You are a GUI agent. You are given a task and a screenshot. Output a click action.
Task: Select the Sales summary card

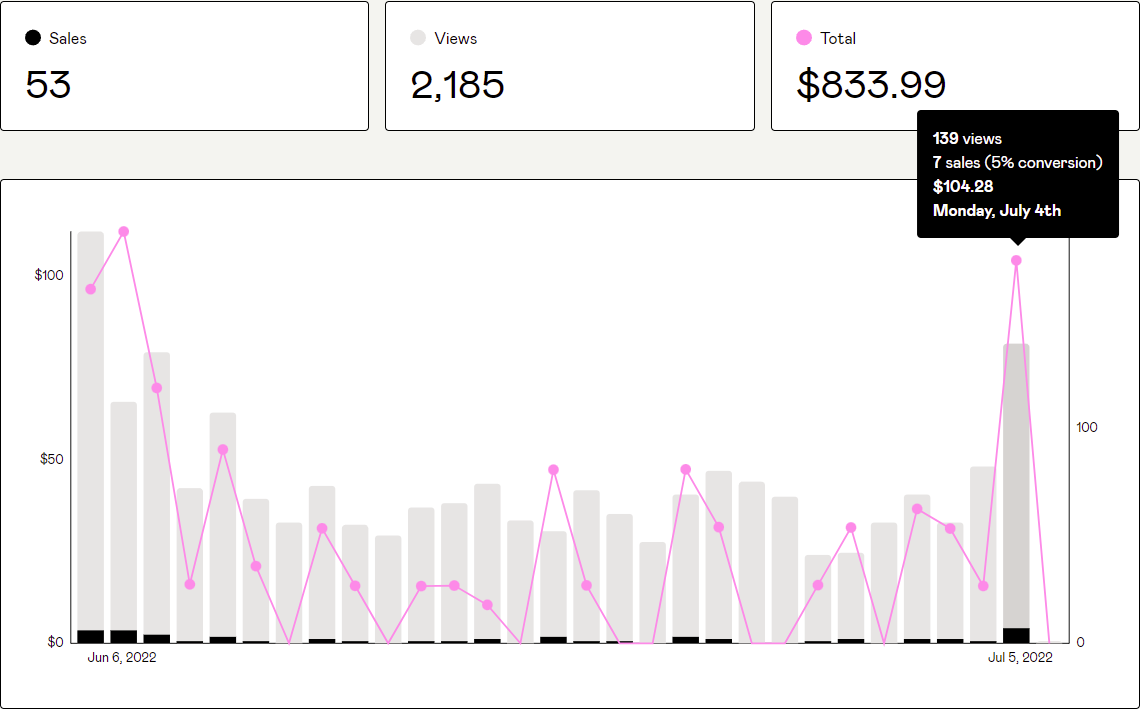point(185,66)
